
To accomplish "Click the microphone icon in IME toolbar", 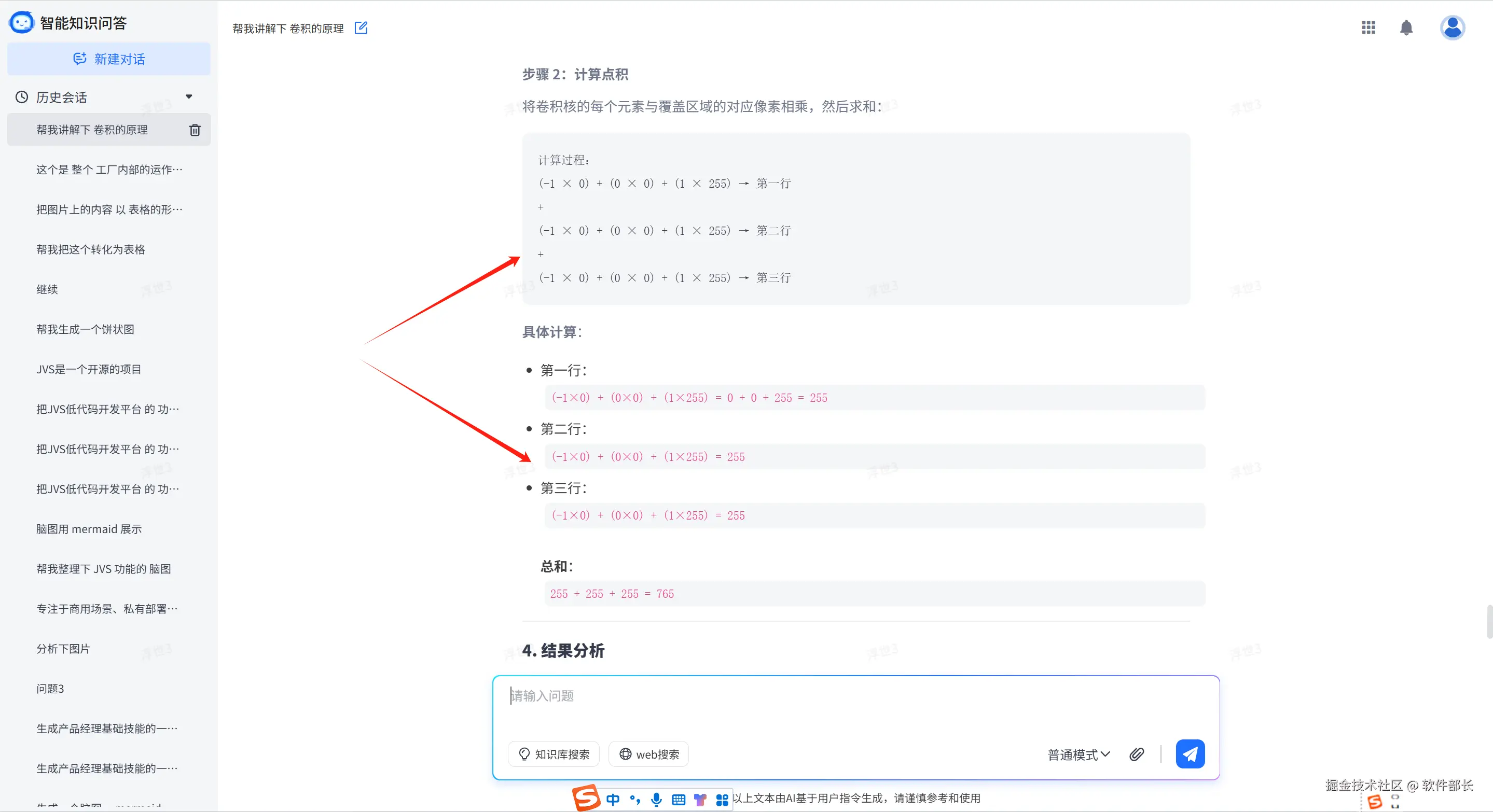I will tap(656, 800).
